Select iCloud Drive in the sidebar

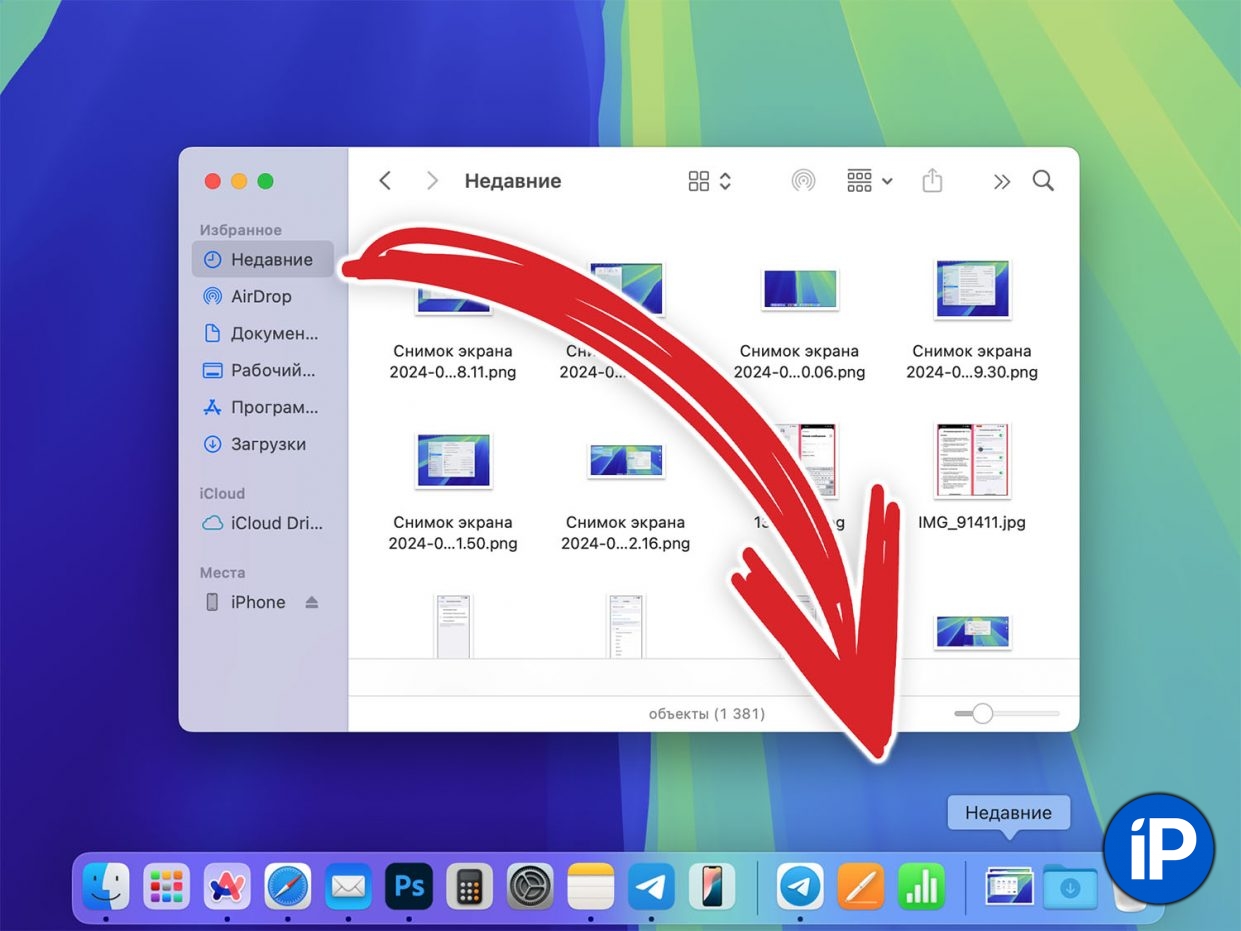[262, 523]
